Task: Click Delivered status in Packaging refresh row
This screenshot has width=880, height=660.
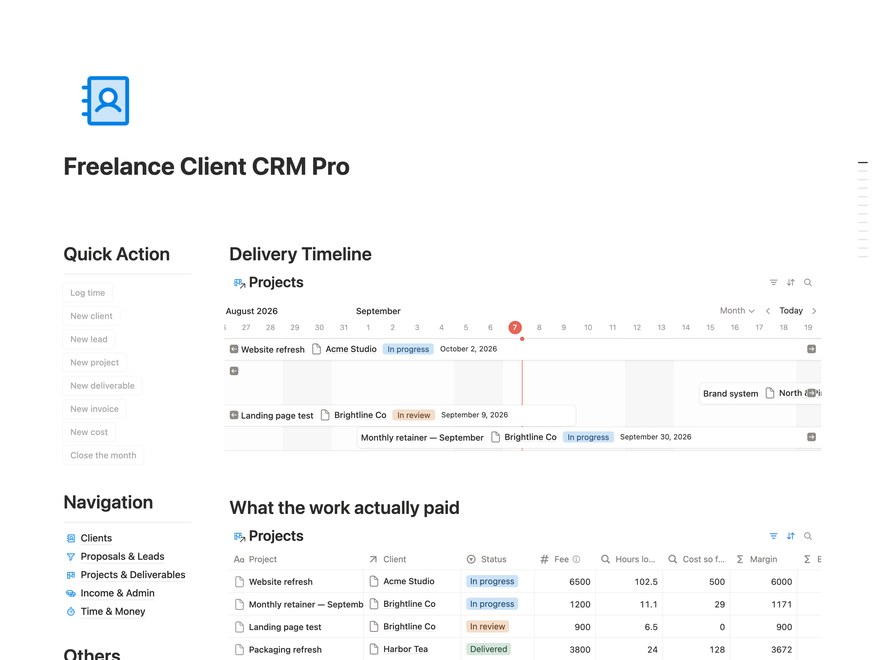Action: 488,649
